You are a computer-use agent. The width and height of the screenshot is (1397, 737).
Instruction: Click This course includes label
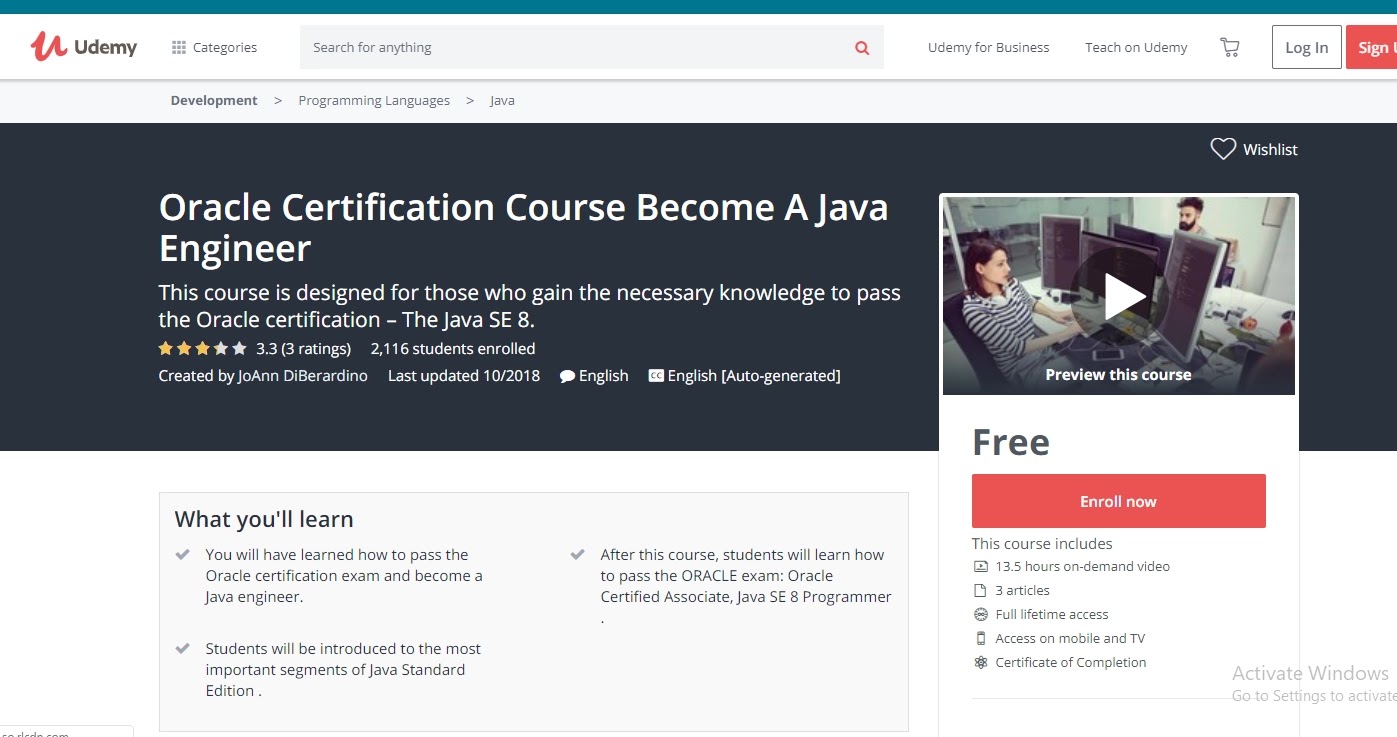pos(1042,544)
